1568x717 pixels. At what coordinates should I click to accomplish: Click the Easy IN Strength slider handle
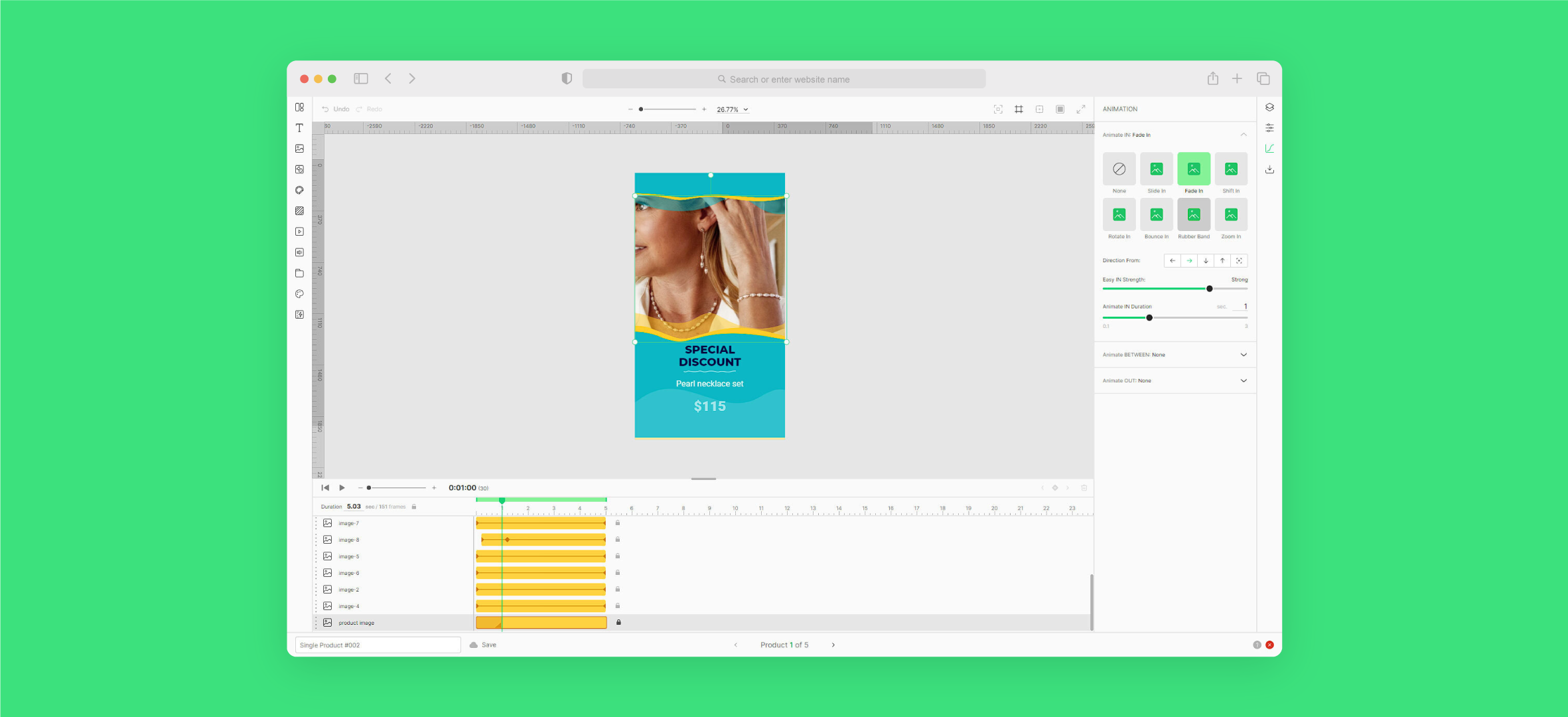1209,289
